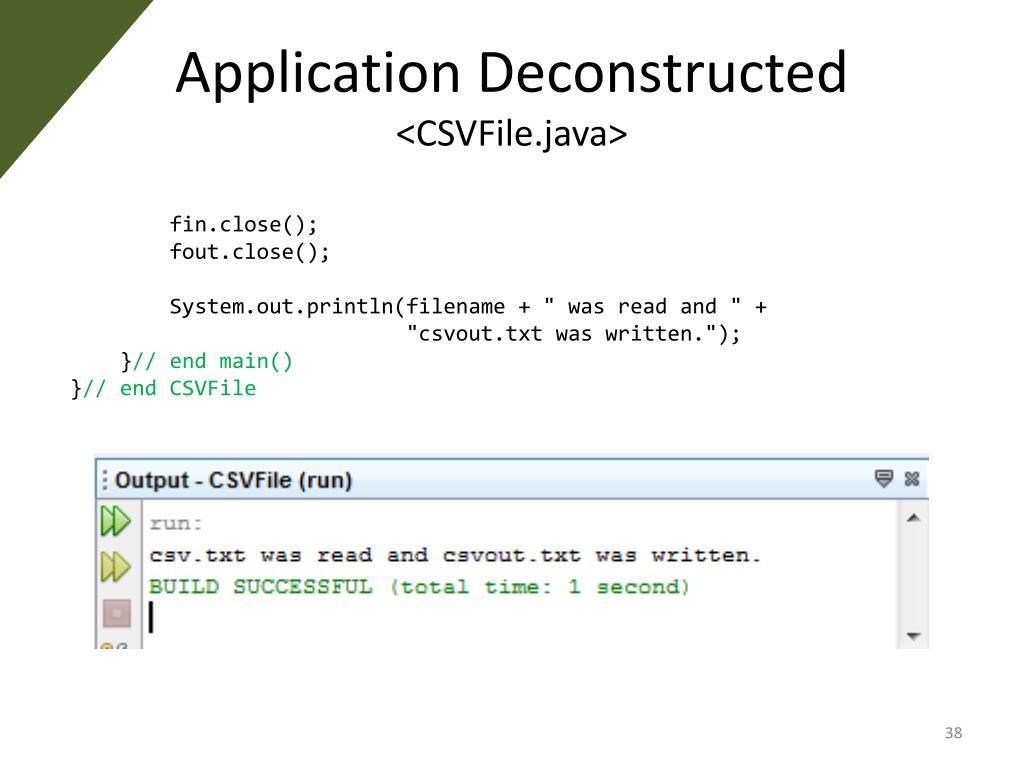The width and height of the screenshot is (1024, 768).
Task: Select the Output - CSVFile (run) title tab
Action: pyautogui.click(x=234, y=481)
